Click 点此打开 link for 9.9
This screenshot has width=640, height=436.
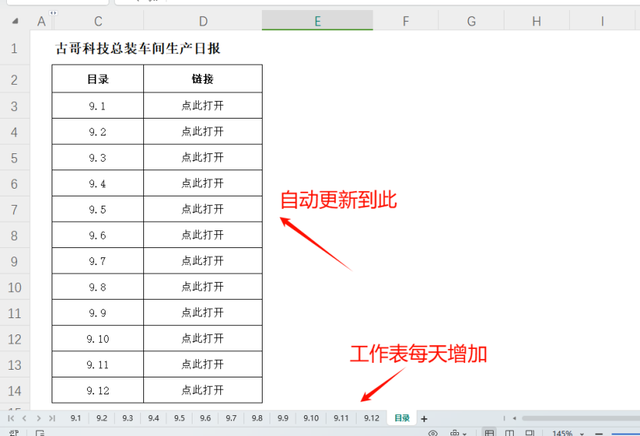coord(202,312)
